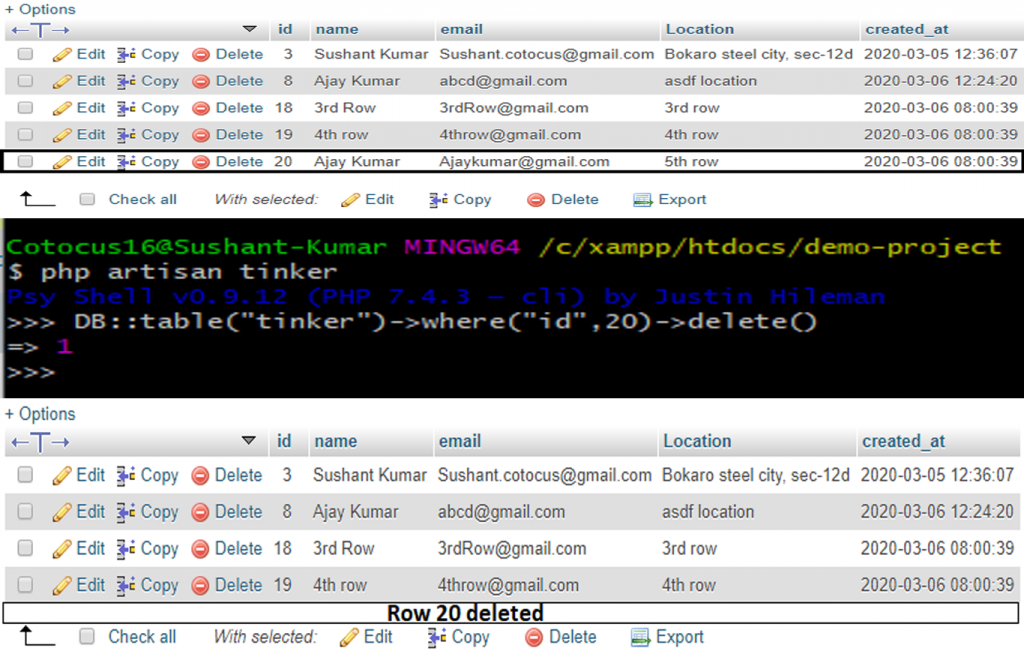Click the Edit pencil icon for row id 20
The width and height of the screenshot is (1024, 651).
pyautogui.click(x=62, y=162)
